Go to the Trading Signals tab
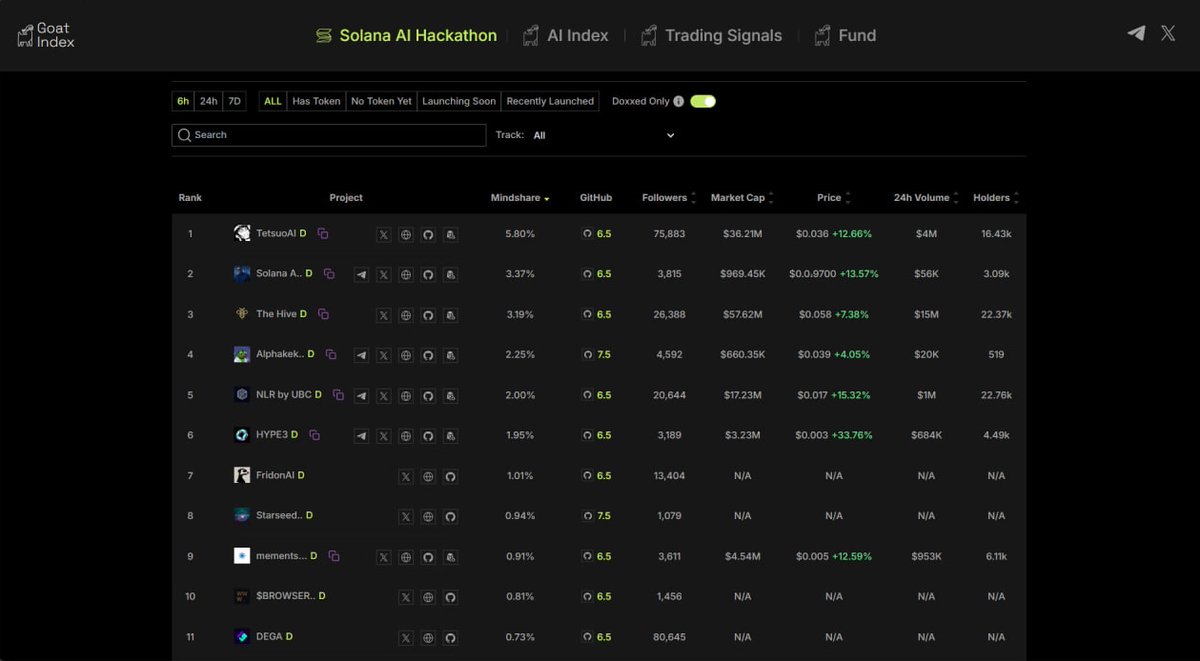Image resolution: width=1200 pixels, height=661 pixels. pos(711,36)
